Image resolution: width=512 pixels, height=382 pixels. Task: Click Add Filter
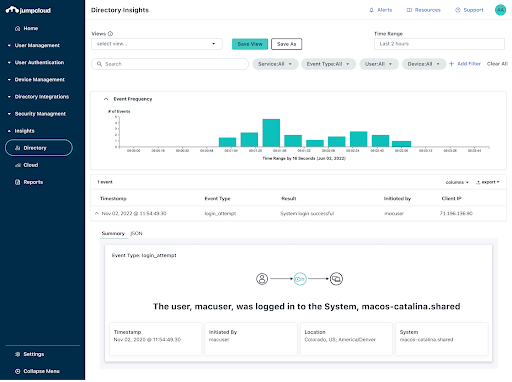[x=465, y=64]
